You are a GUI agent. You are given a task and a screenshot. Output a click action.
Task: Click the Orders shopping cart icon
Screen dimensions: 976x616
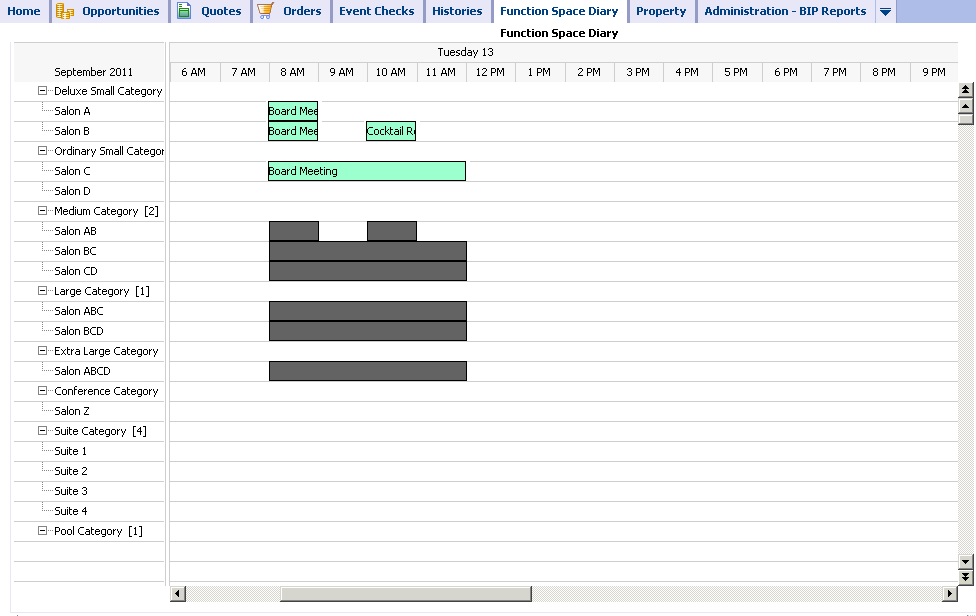[265, 11]
